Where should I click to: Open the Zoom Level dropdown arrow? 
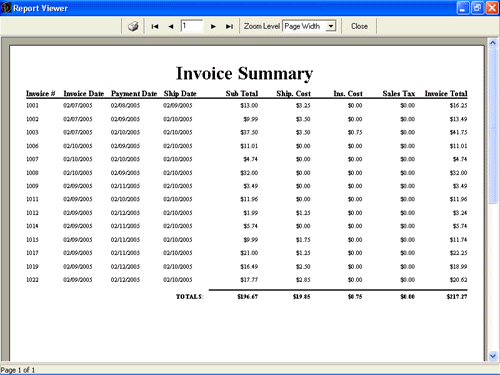331,26
